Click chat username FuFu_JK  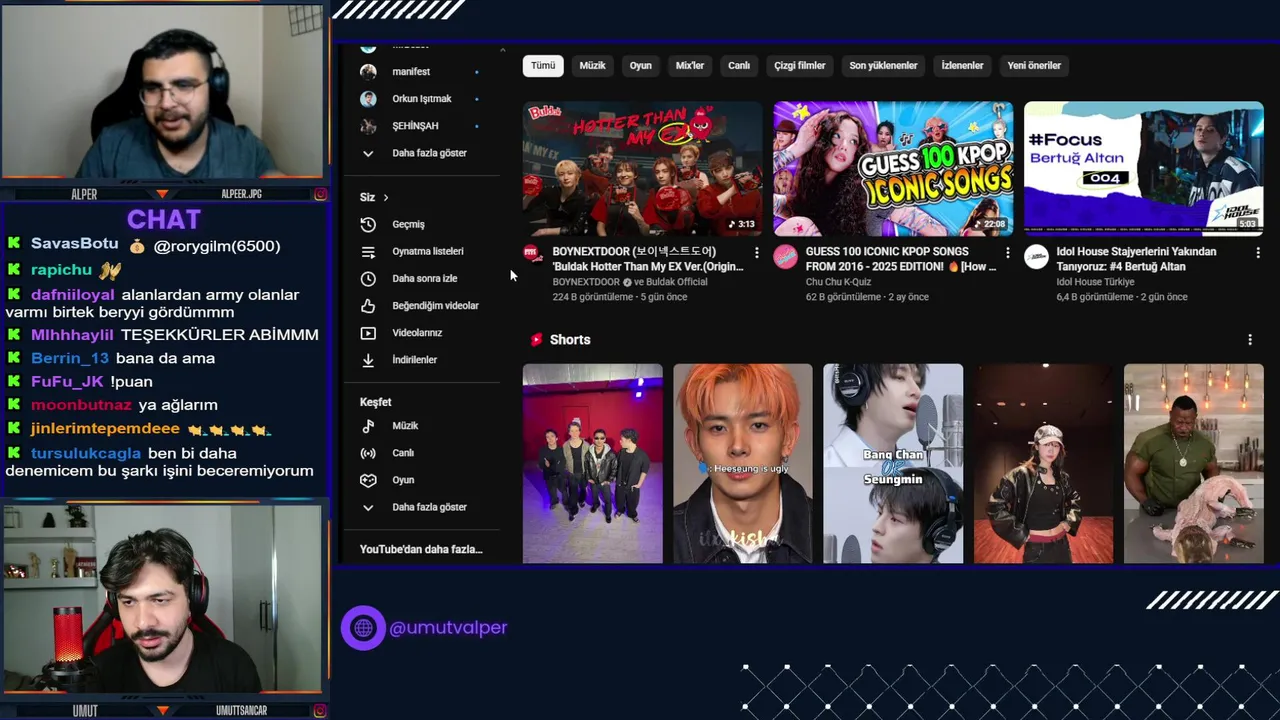click(x=67, y=381)
